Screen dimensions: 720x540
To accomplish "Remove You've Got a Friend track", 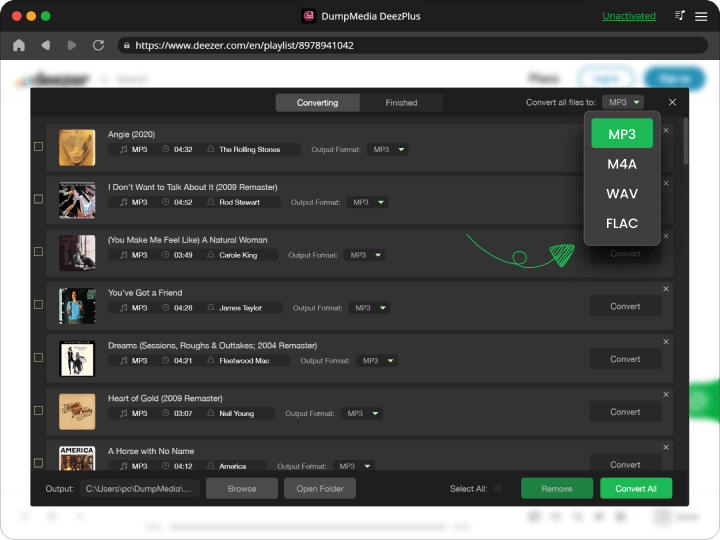I will coord(666,289).
